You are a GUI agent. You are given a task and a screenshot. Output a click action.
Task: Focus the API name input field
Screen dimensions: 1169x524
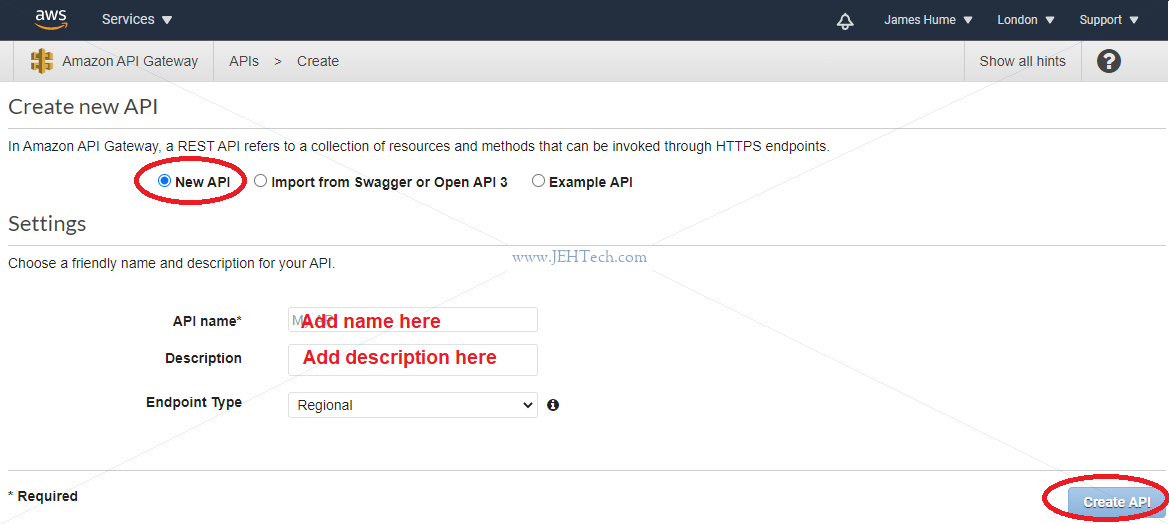[x=412, y=320]
